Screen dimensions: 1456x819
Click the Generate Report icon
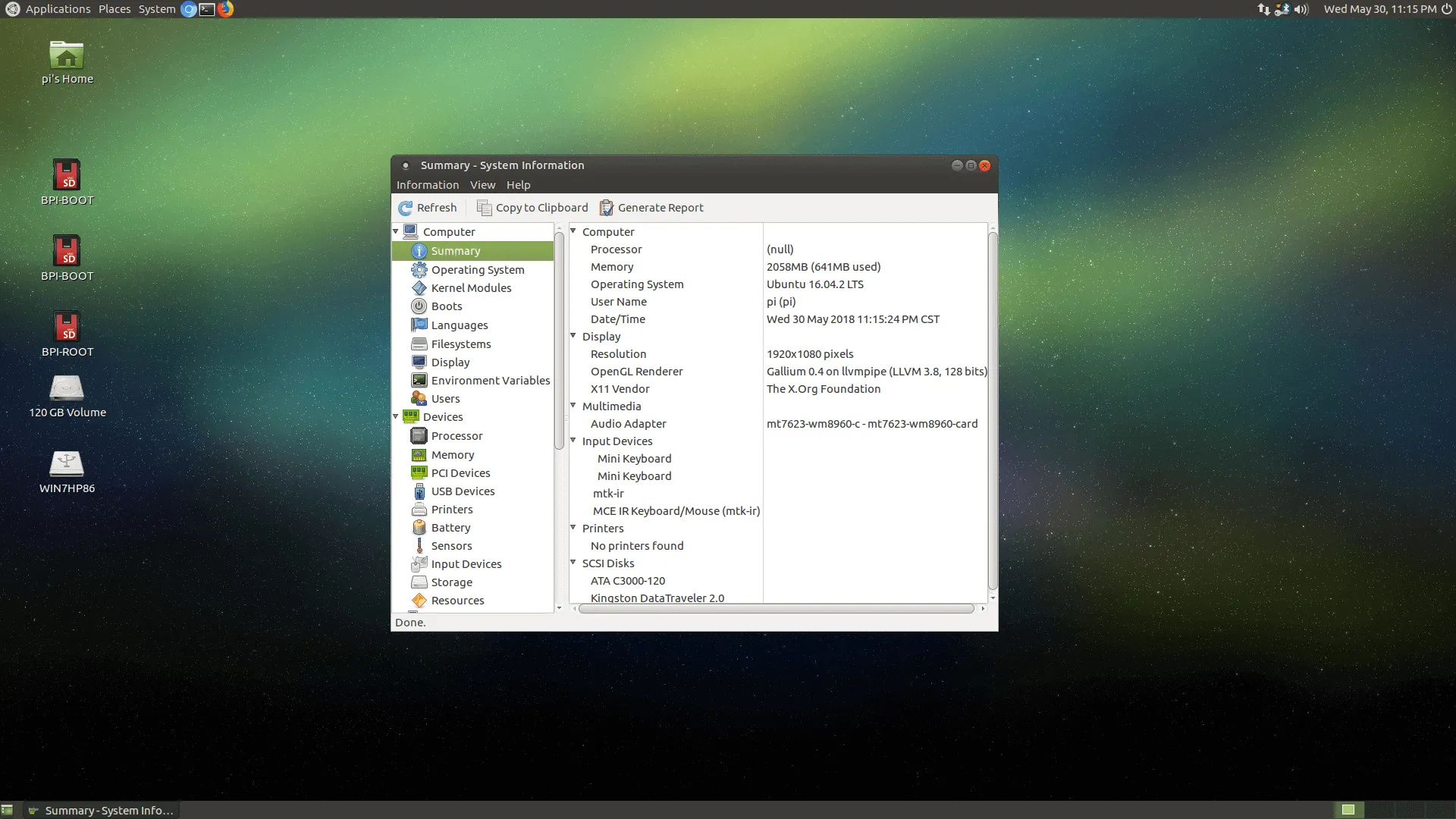tap(607, 208)
